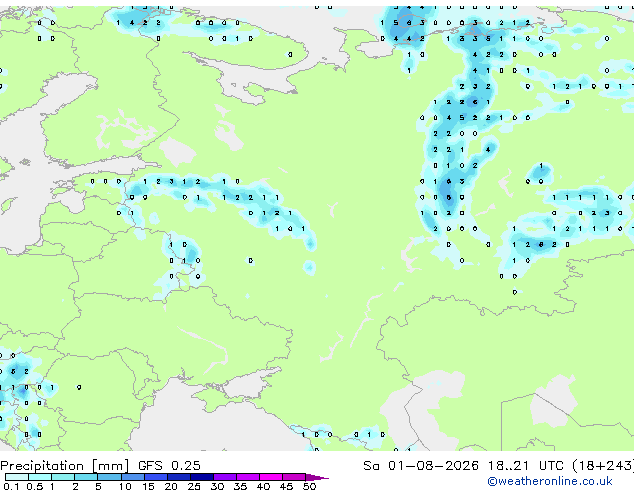Click the 'GFS 0.25' model label
The image size is (634, 490).
169,466
